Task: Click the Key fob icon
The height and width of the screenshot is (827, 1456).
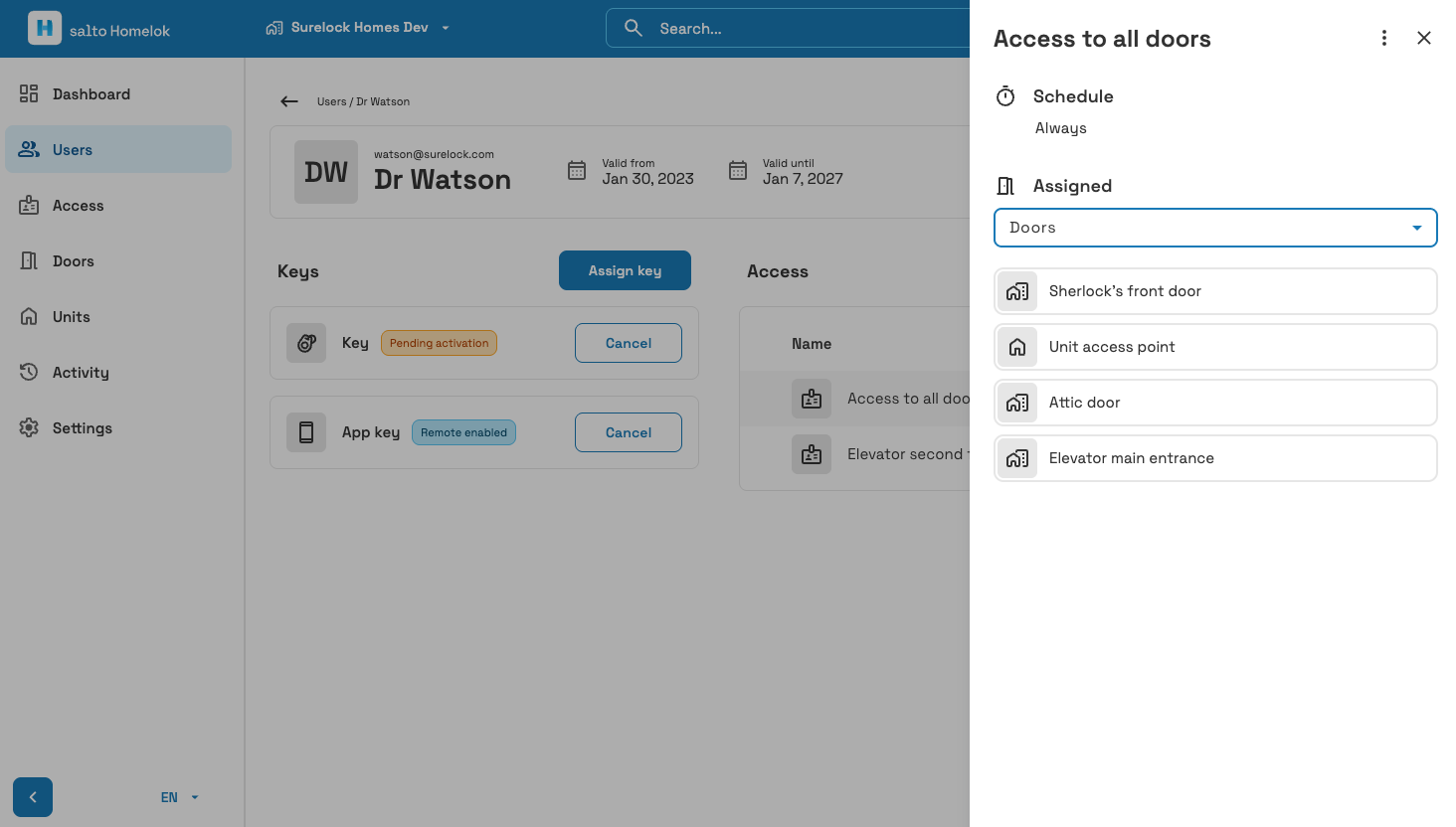Action: pyautogui.click(x=306, y=343)
